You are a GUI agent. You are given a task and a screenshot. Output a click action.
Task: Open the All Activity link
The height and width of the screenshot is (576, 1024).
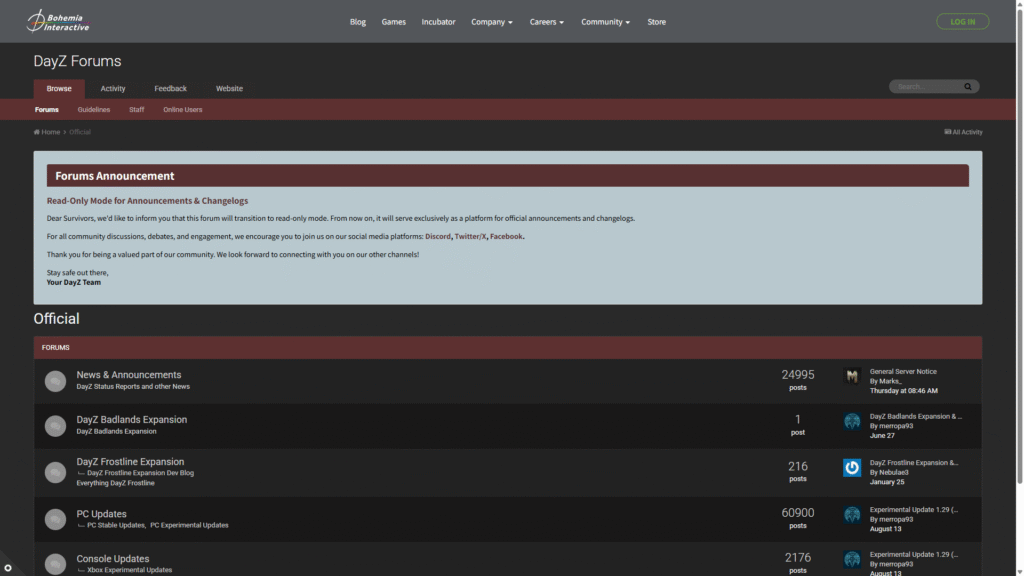point(963,132)
